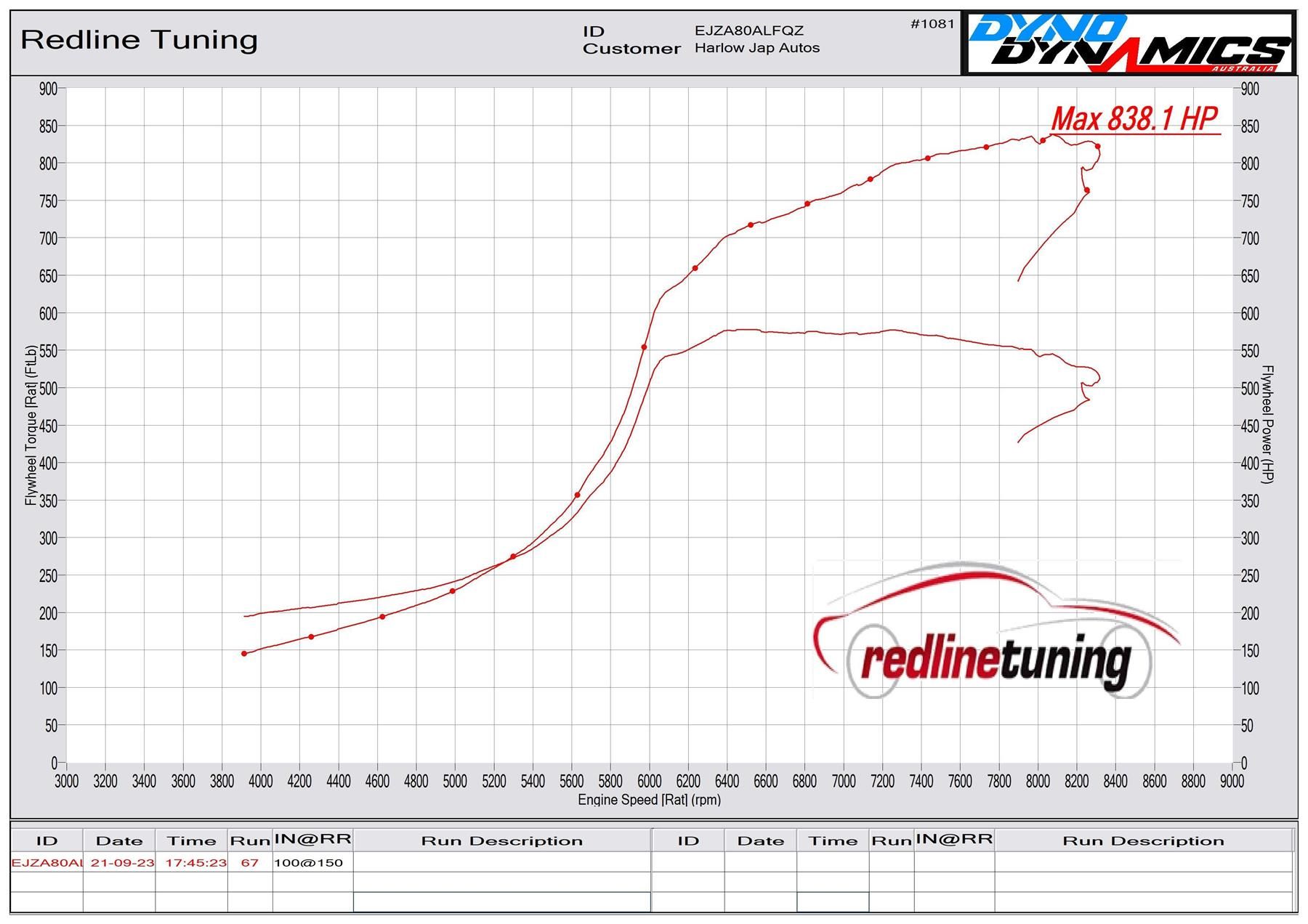Click the first Run column header

pyautogui.click(x=250, y=840)
